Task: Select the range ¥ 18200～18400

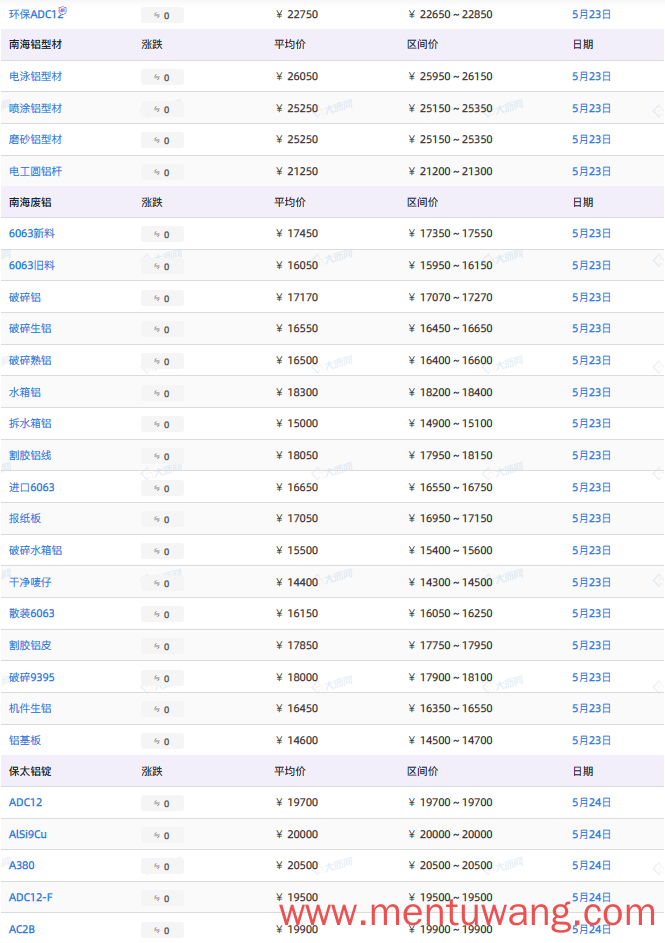Action: point(450,392)
